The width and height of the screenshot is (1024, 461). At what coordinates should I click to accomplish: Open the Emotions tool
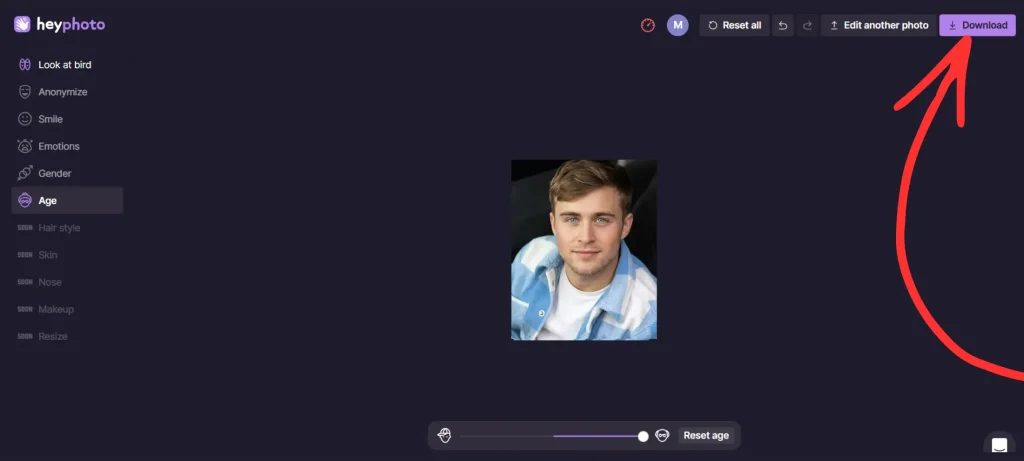[x=67, y=146]
